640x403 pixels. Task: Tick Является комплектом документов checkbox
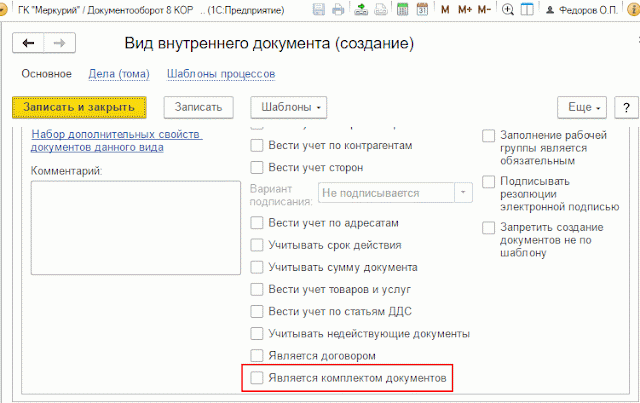(256, 378)
